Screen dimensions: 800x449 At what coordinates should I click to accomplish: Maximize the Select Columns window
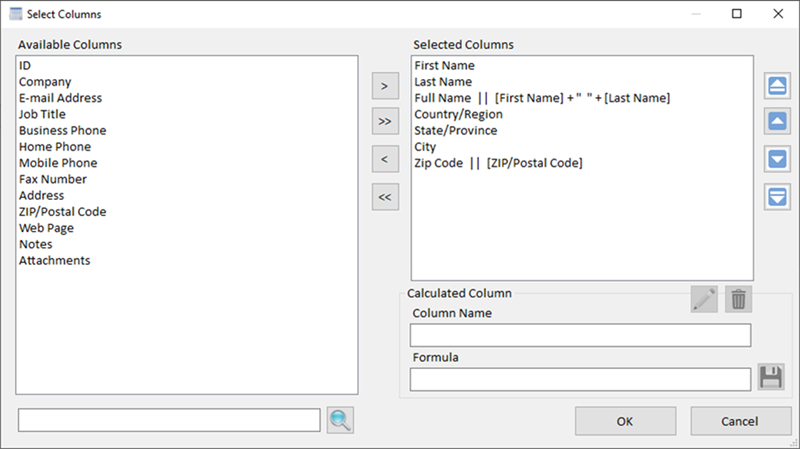click(x=737, y=14)
